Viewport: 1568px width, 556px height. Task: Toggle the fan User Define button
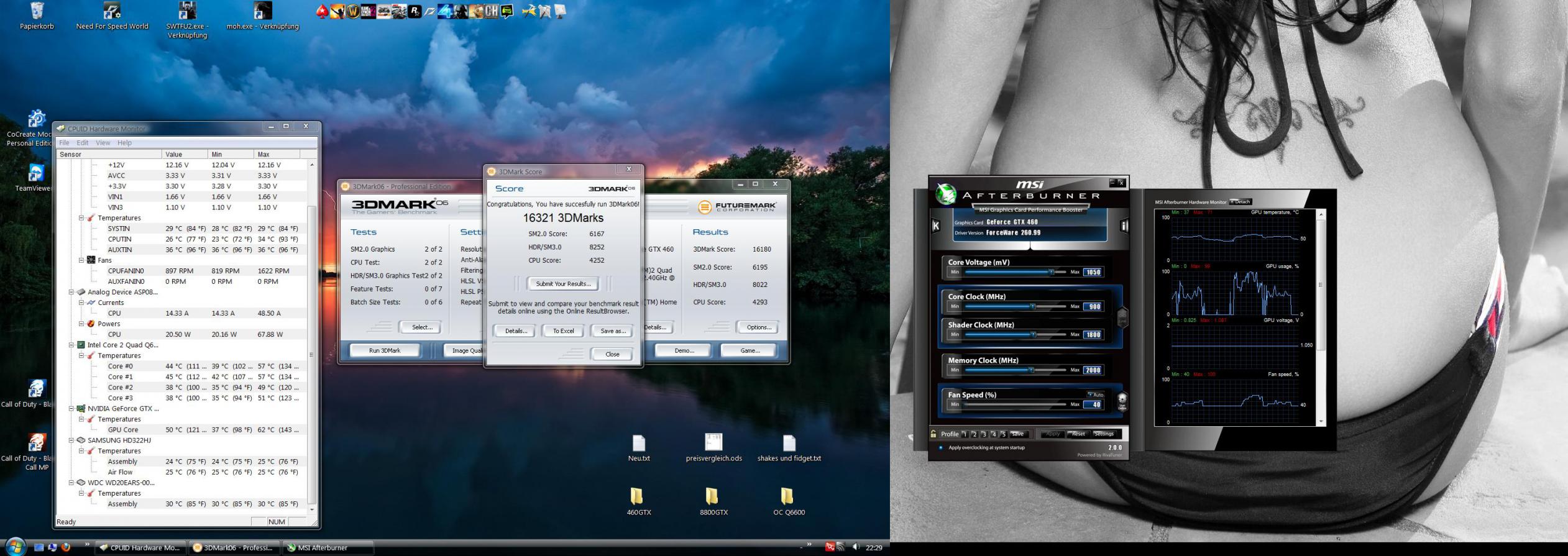coord(1122,402)
